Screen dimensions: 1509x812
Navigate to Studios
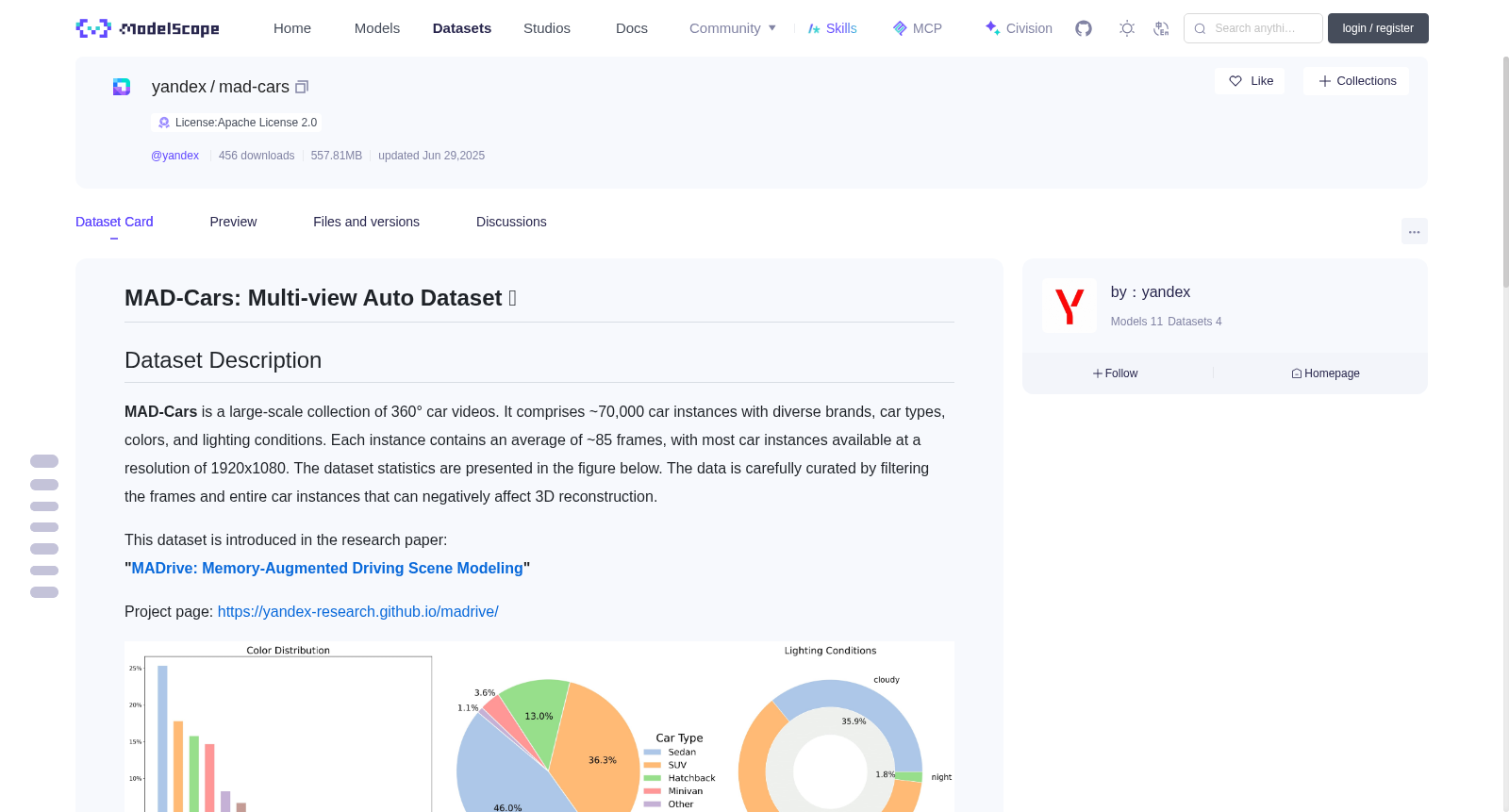pos(547,28)
